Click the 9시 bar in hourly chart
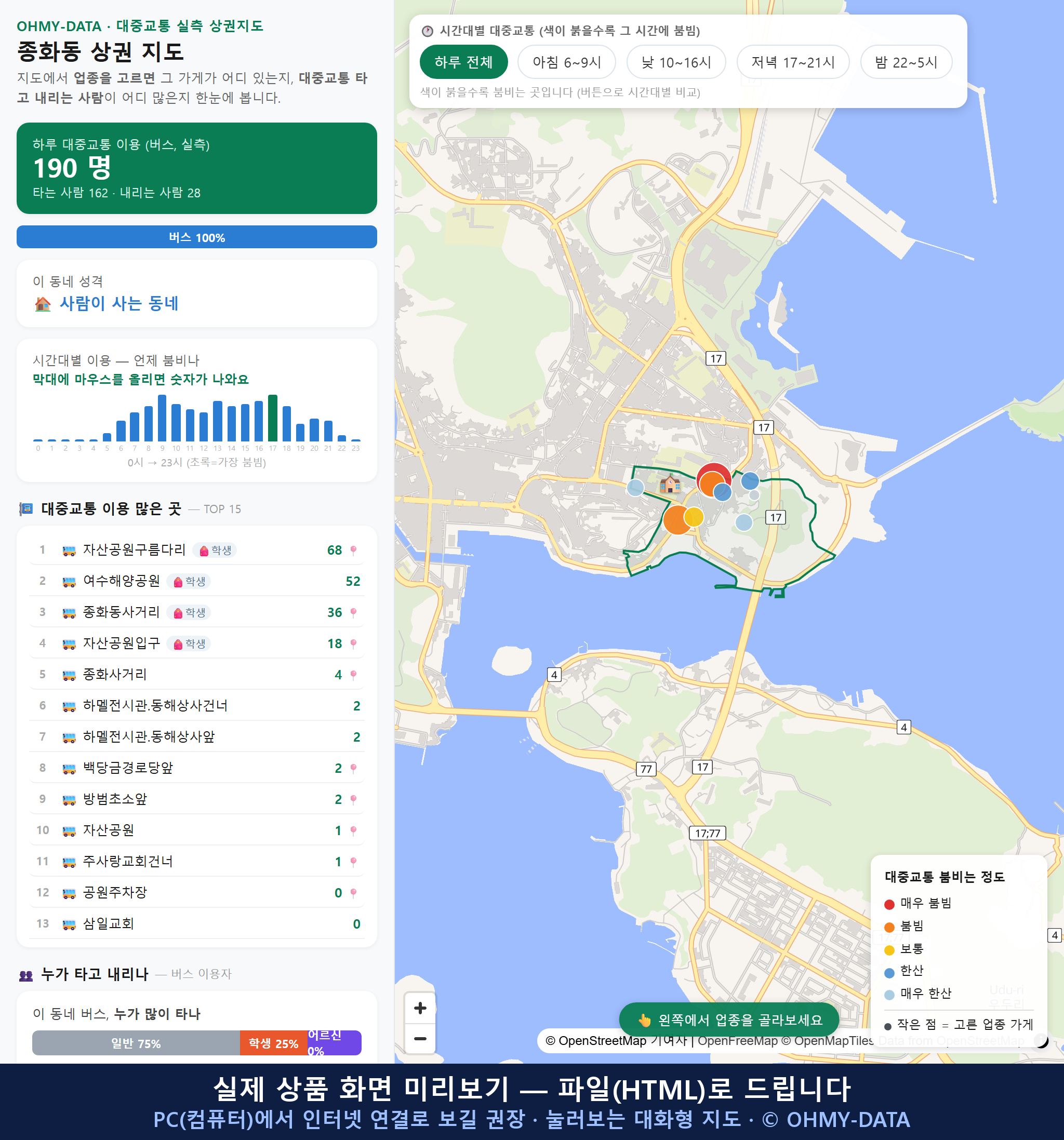This screenshot has height=1140, width=1064. coord(162,418)
